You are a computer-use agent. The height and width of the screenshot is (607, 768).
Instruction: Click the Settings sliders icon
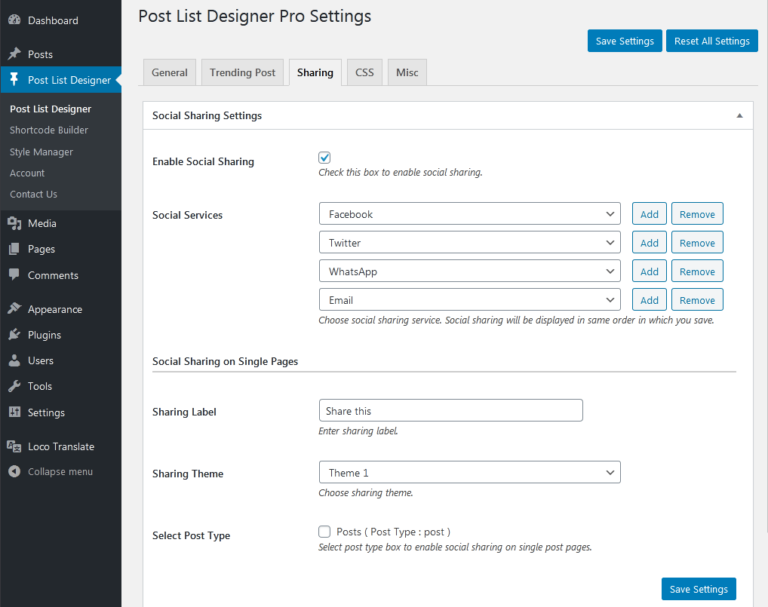14,412
